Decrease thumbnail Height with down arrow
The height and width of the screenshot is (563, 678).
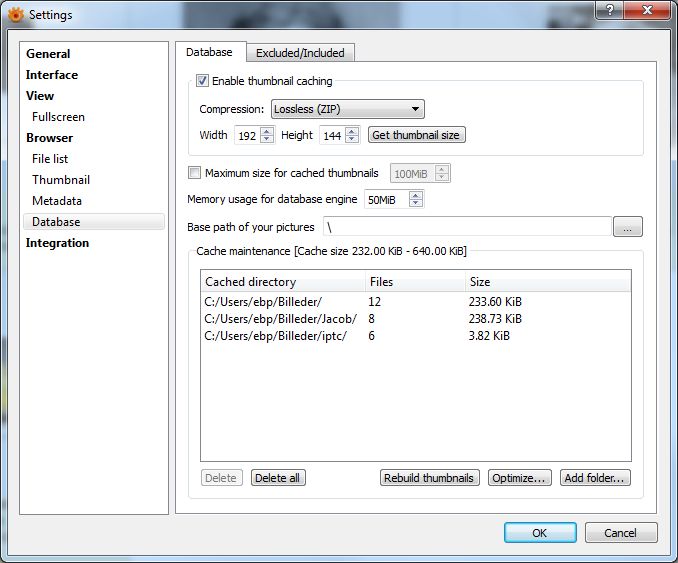[352, 139]
